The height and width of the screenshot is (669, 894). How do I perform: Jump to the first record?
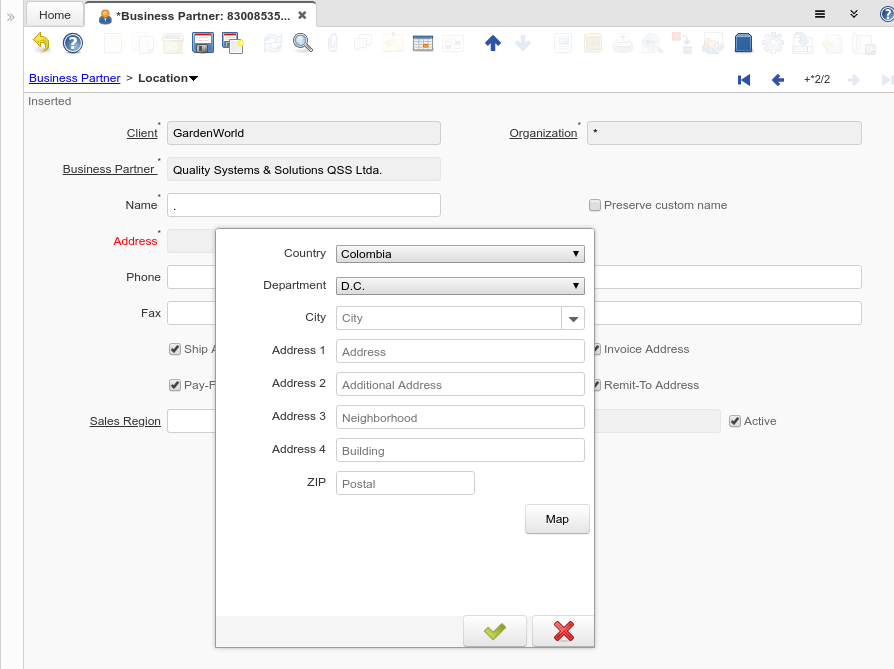tap(744, 79)
